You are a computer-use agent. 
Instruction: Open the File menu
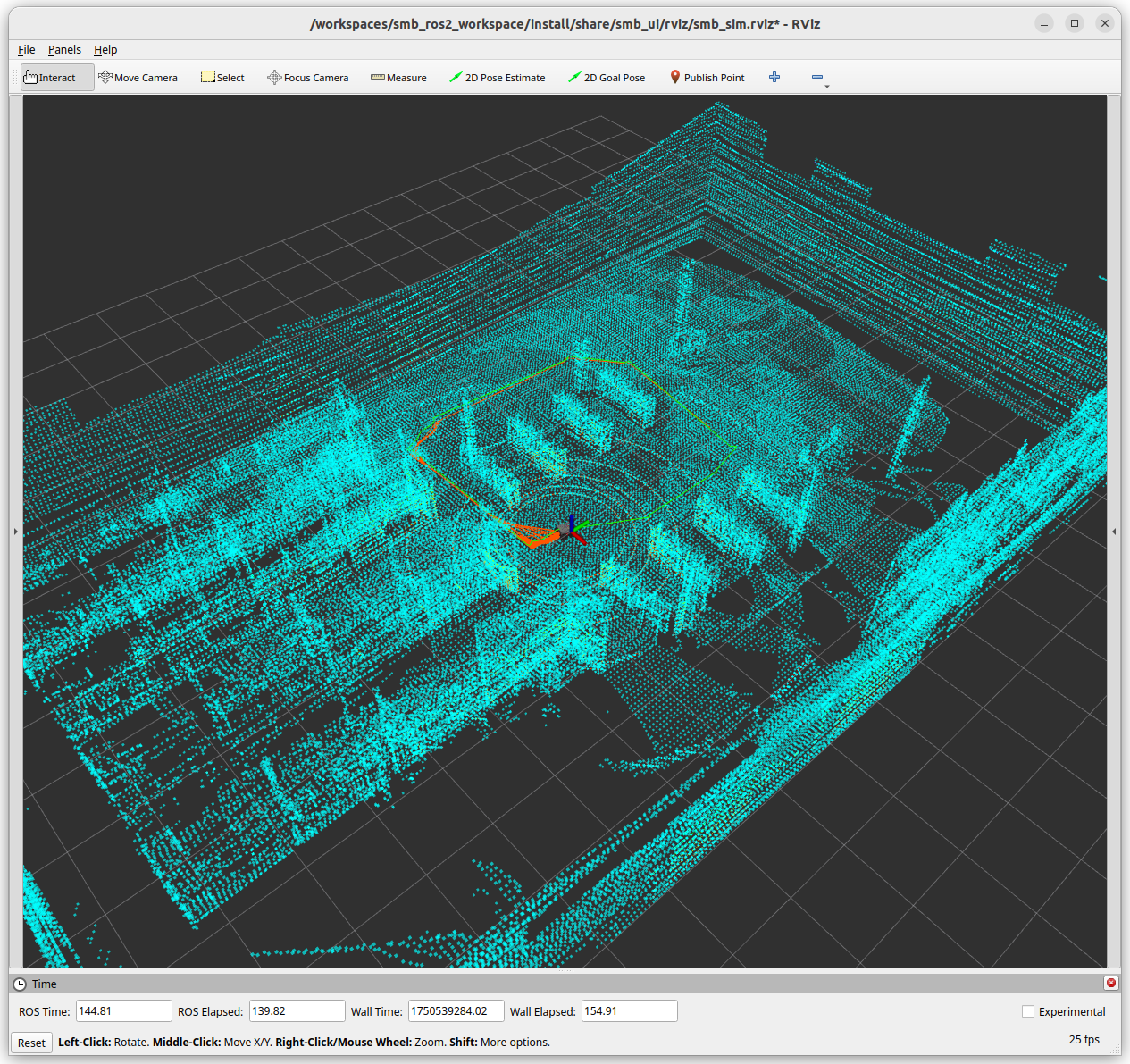[27, 50]
